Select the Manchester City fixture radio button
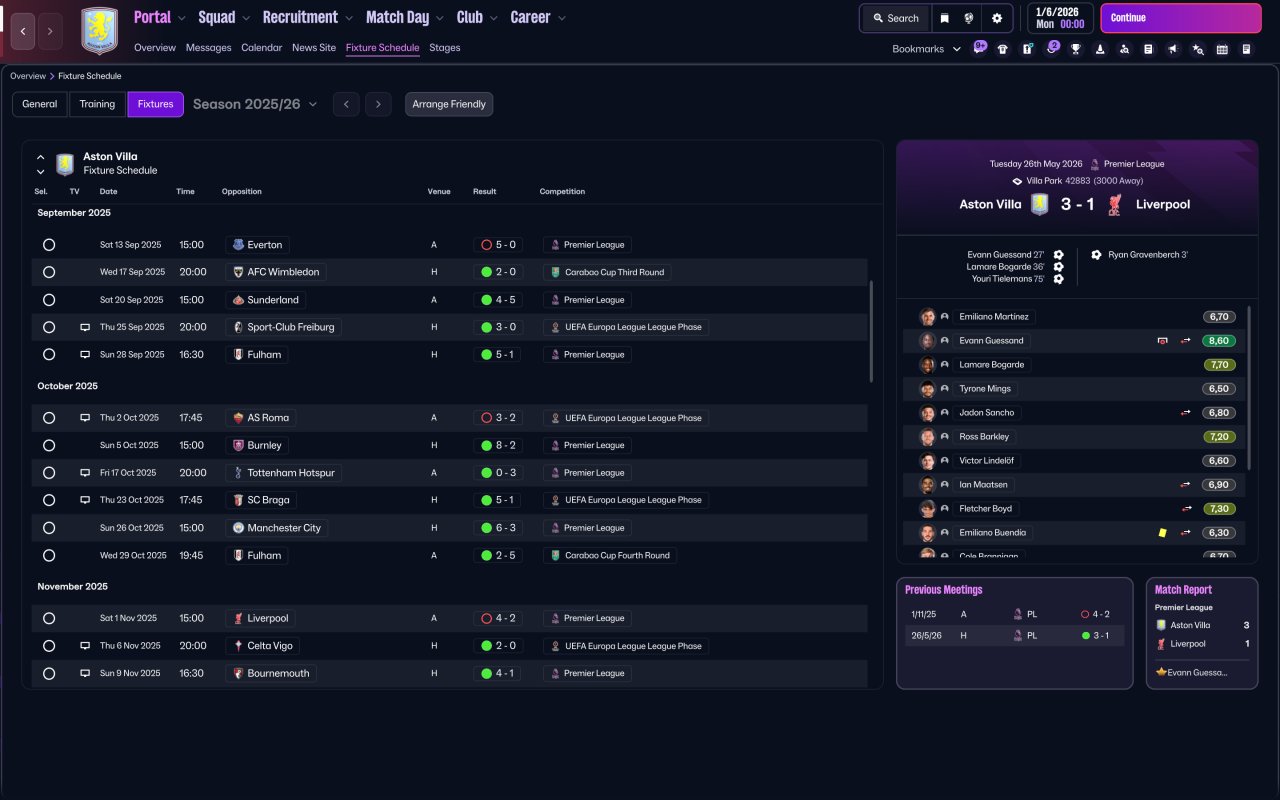1280x800 pixels. click(49, 528)
